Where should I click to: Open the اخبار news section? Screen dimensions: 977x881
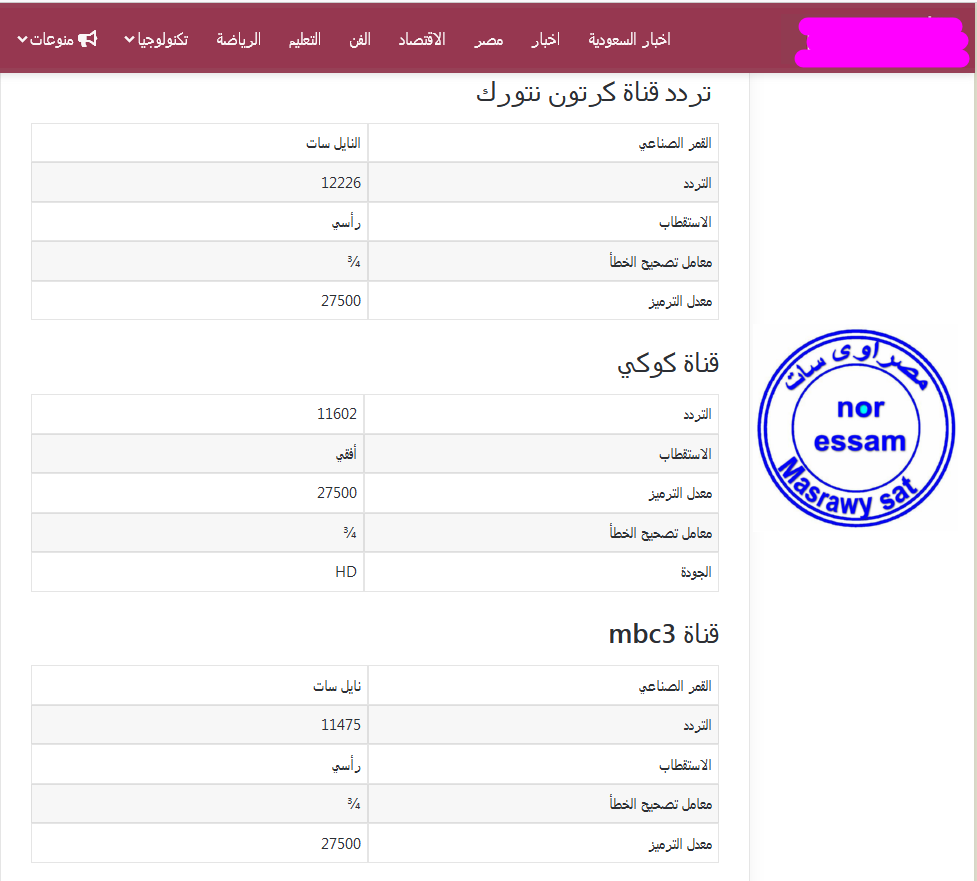[545, 40]
